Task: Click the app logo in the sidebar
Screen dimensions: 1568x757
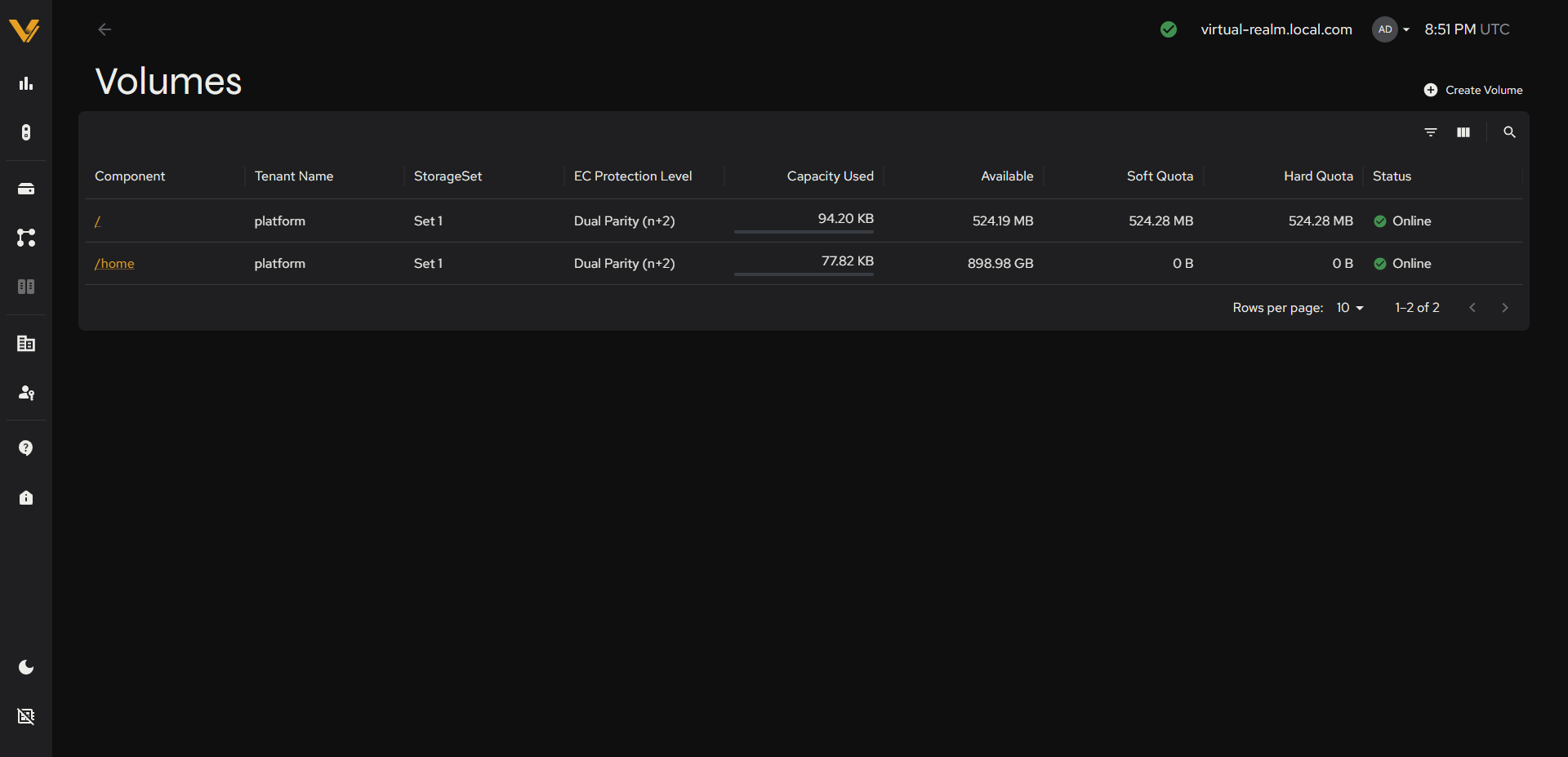Action: tap(24, 30)
